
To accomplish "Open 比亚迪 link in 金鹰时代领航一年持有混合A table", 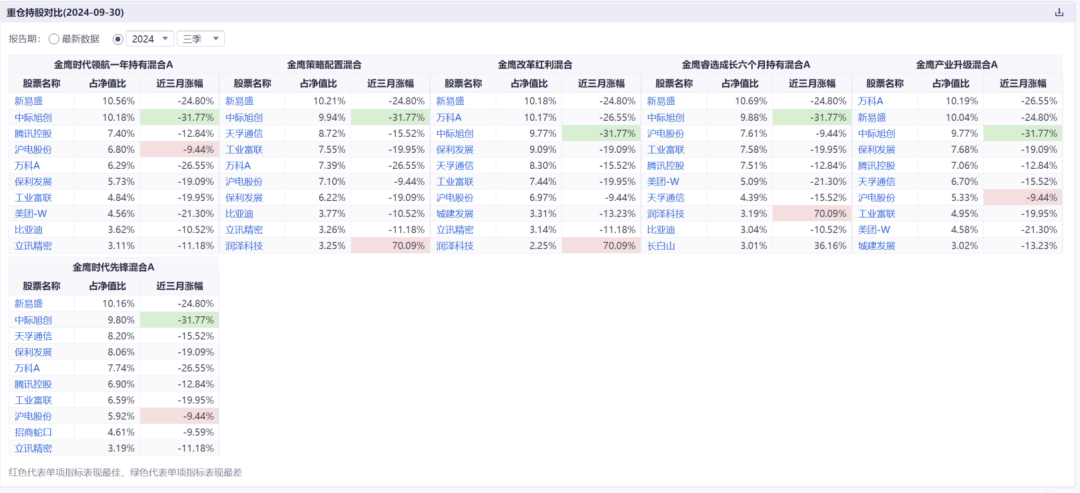I will (x=28, y=229).
